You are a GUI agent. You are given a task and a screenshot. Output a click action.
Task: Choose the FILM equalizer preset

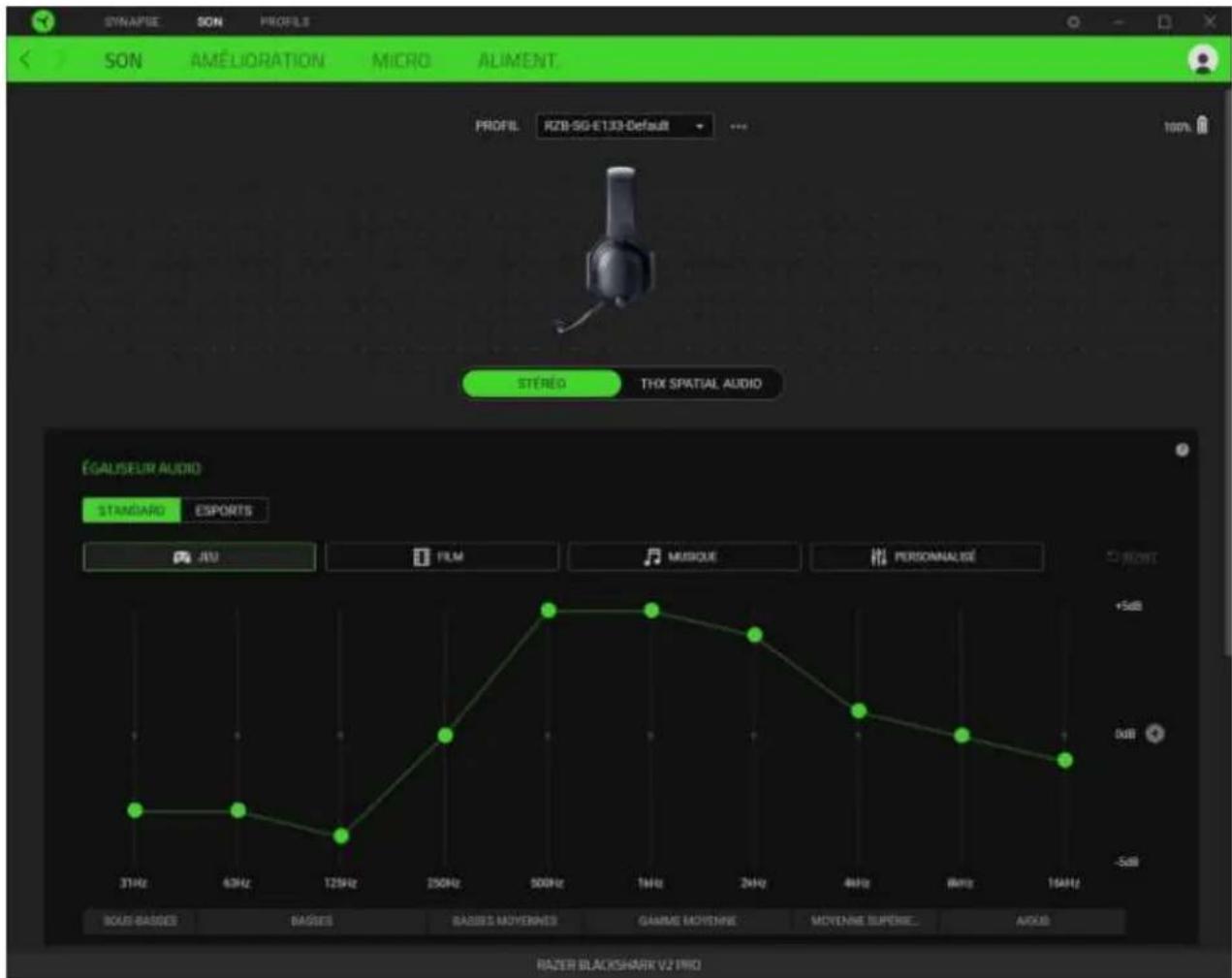pyautogui.click(x=442, y=556)
